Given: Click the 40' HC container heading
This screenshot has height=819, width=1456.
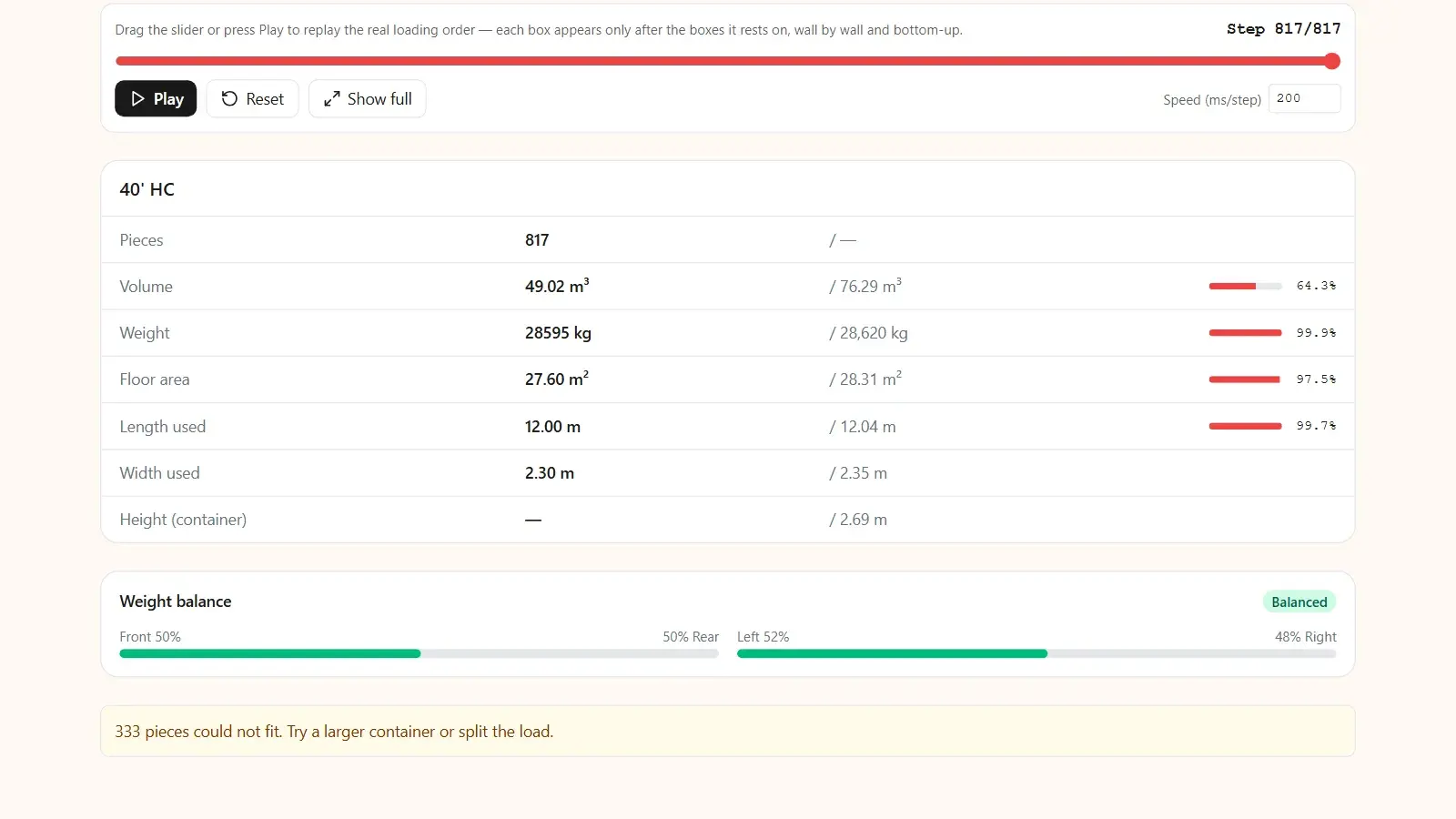Looking at the screenshot, I should tap(147, 189).
